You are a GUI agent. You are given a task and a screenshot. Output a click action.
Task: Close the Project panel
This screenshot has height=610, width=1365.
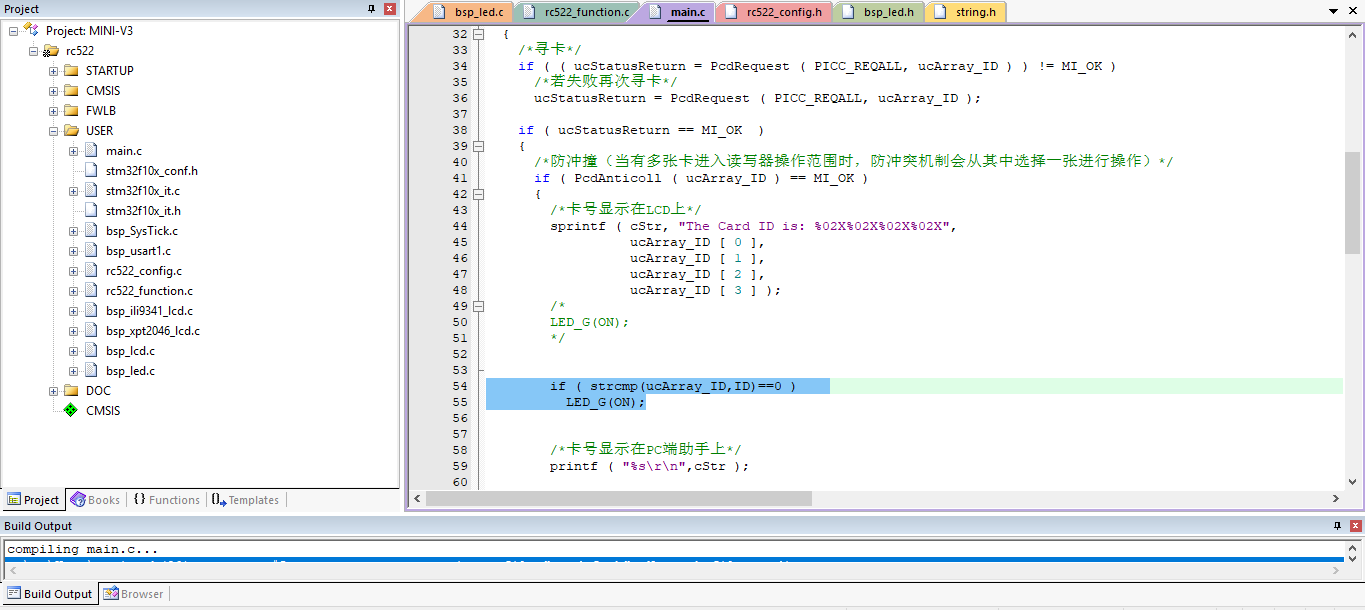389,9
